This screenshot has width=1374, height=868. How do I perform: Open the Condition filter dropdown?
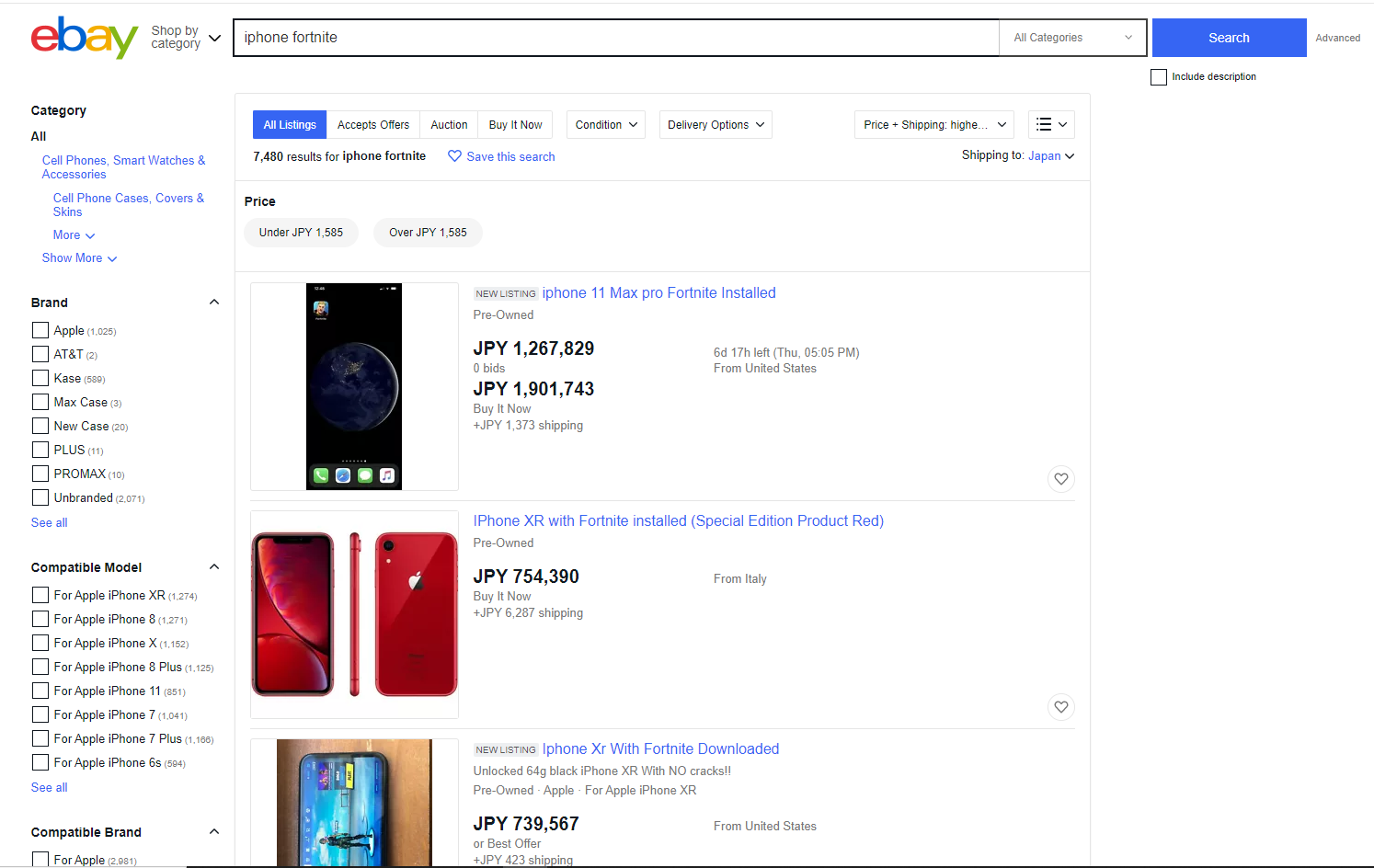(605, 125)
